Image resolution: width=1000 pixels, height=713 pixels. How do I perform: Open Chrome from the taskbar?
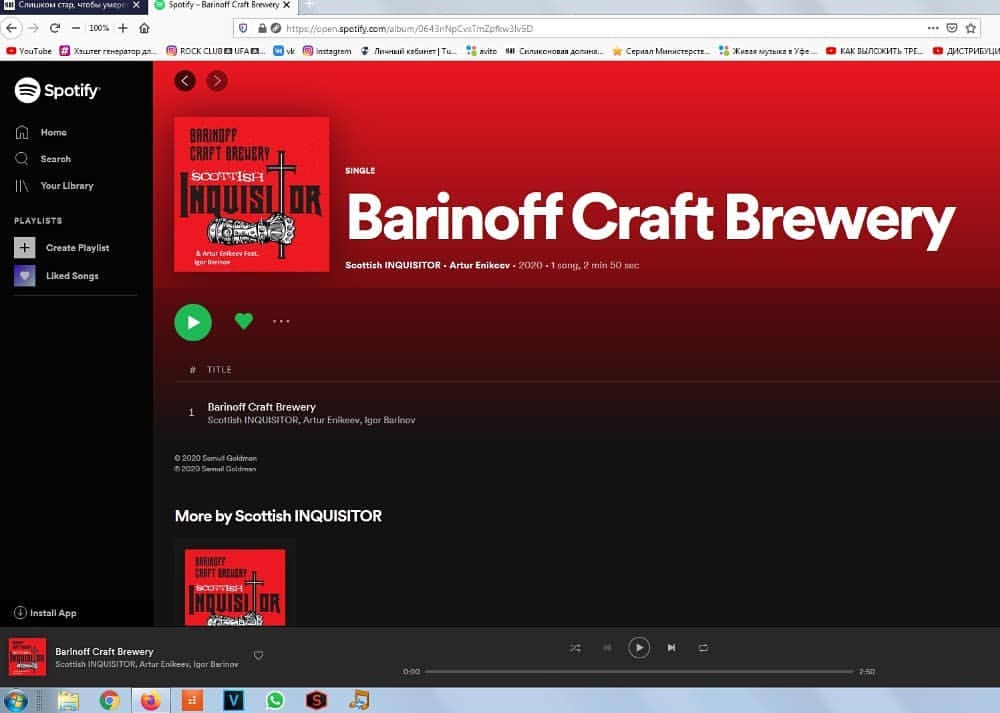pos(109,701)
